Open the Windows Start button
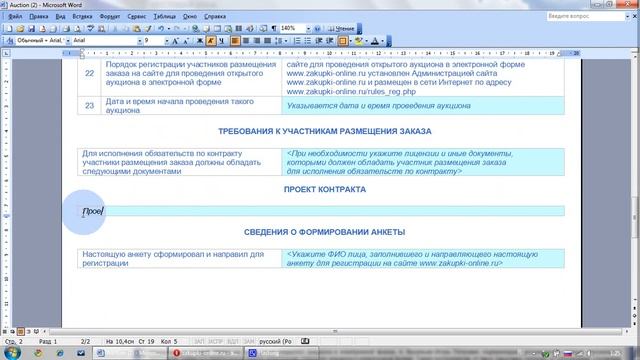640x360 pixels. click(12, 353)
